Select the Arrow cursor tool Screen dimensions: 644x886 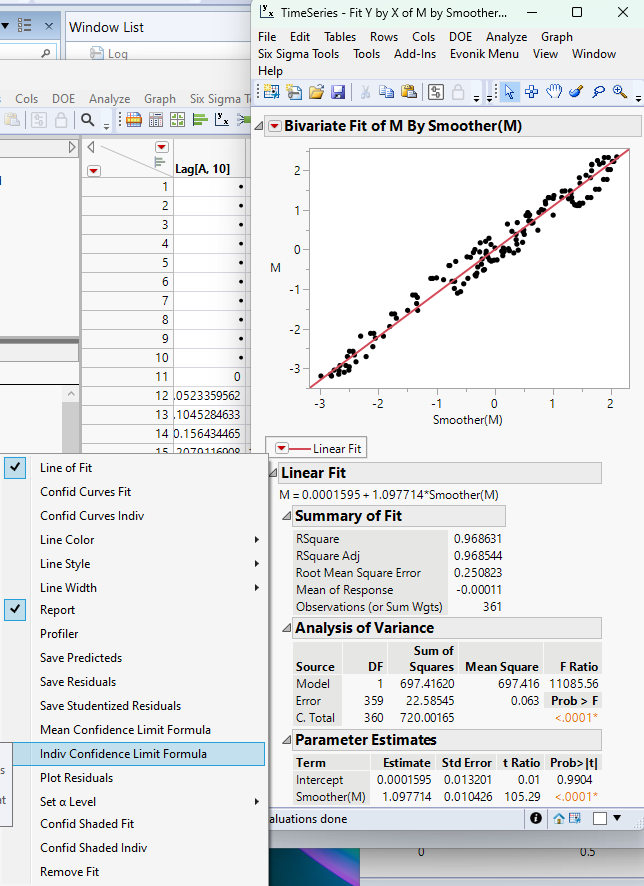pyautogui.click(x=510, y=92)
